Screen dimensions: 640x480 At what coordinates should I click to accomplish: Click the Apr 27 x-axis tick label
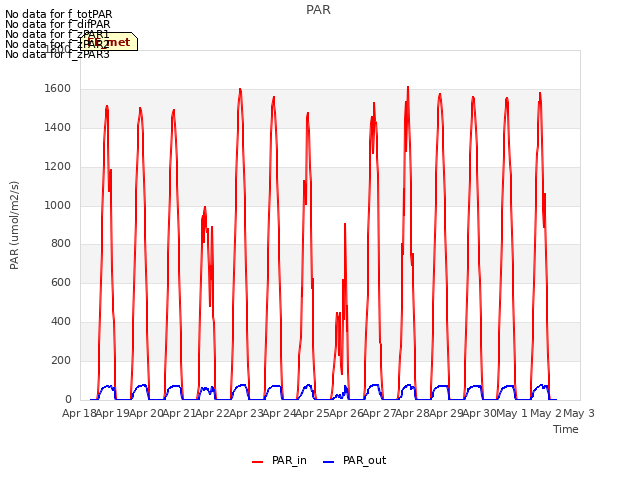[379, 413]
